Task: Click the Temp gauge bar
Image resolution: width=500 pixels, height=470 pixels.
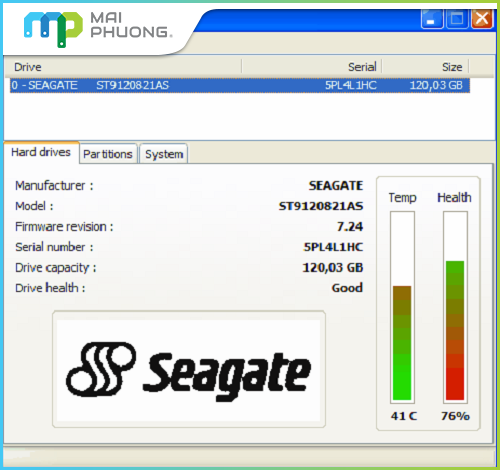Action: tap(402, 307)
